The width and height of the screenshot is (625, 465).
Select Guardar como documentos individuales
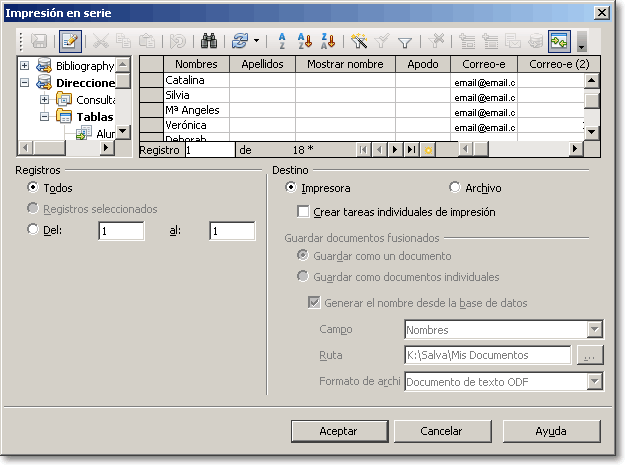point(303,276)
